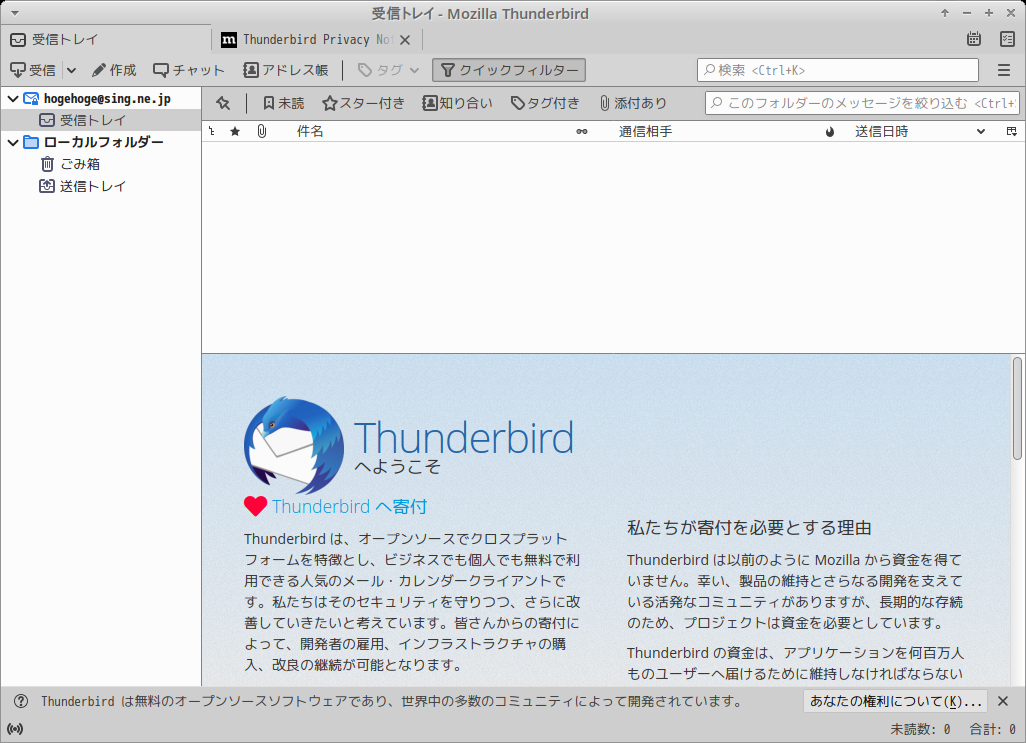
Task: Filter messages by 未読
Action: pos(283,103)
